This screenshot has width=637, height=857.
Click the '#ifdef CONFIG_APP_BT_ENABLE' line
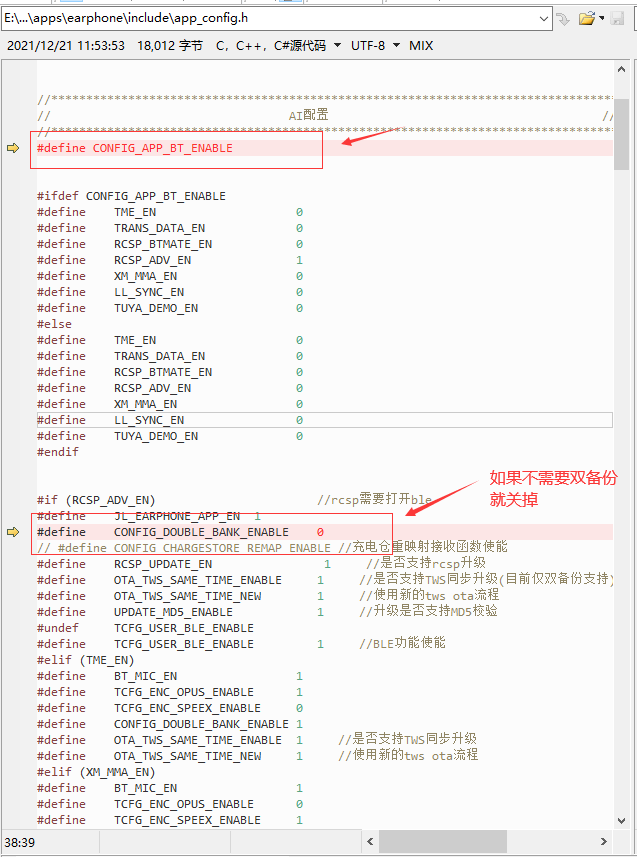tap(131, 196)
